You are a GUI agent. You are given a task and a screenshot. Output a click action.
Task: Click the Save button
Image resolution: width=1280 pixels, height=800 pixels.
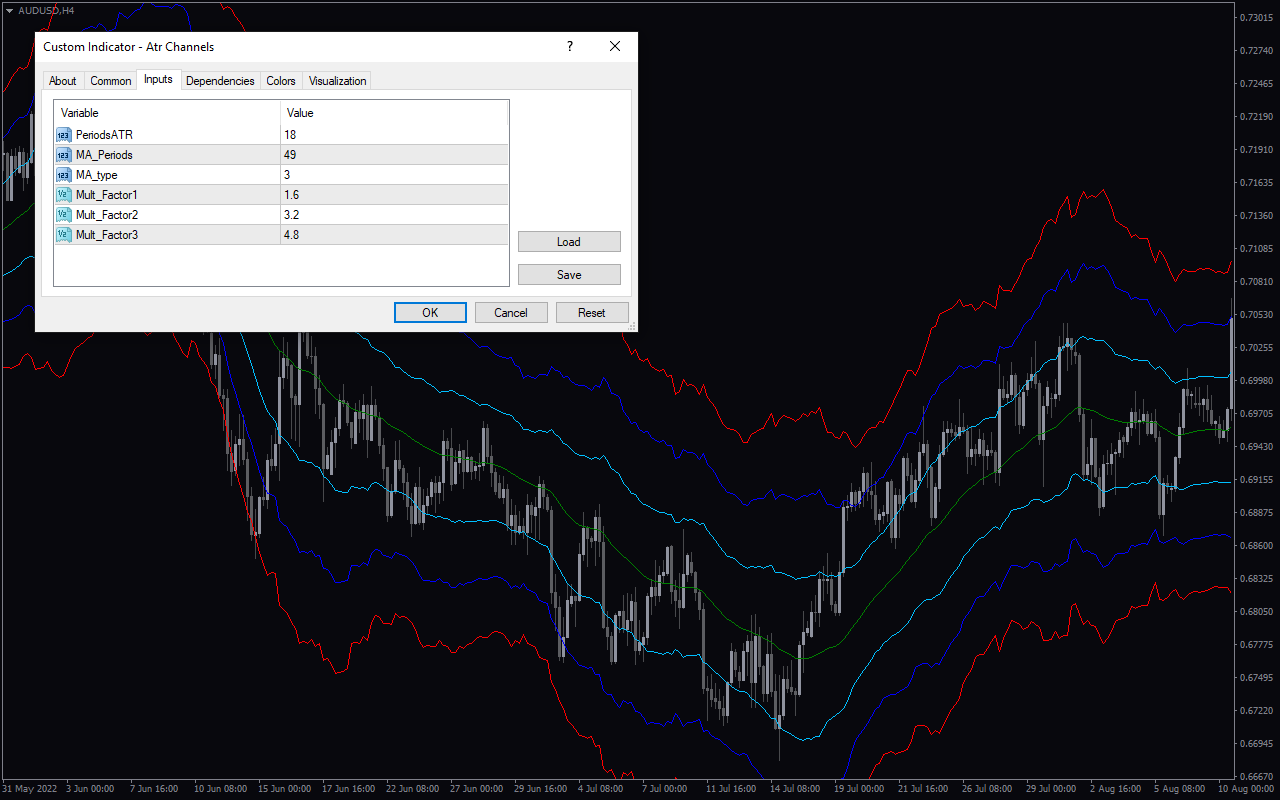click(x=569, y=275)
